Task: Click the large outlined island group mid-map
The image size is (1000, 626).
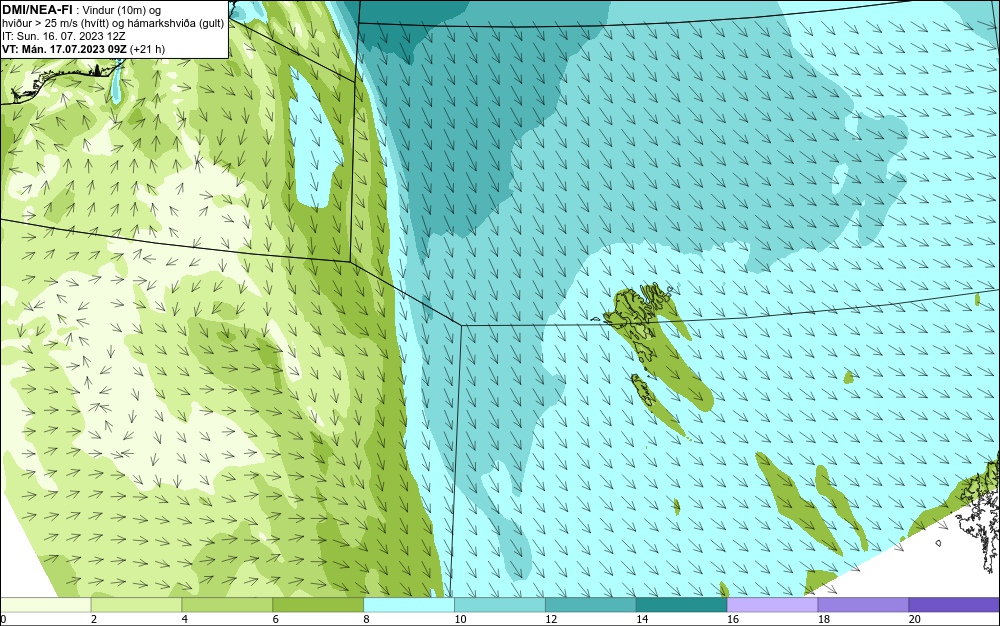Action: click(639, 316)
